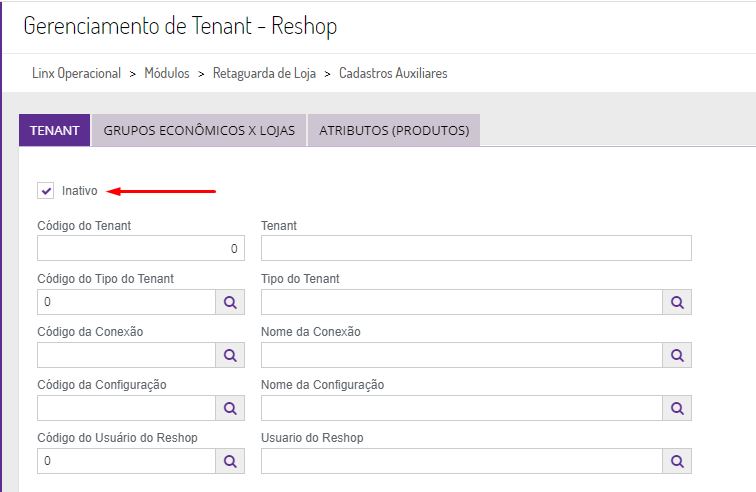Image resolution: width=756 pixels, height=492 pixels.
Task: Search Código do Usuário do Reshop
Action: point(229,461)
